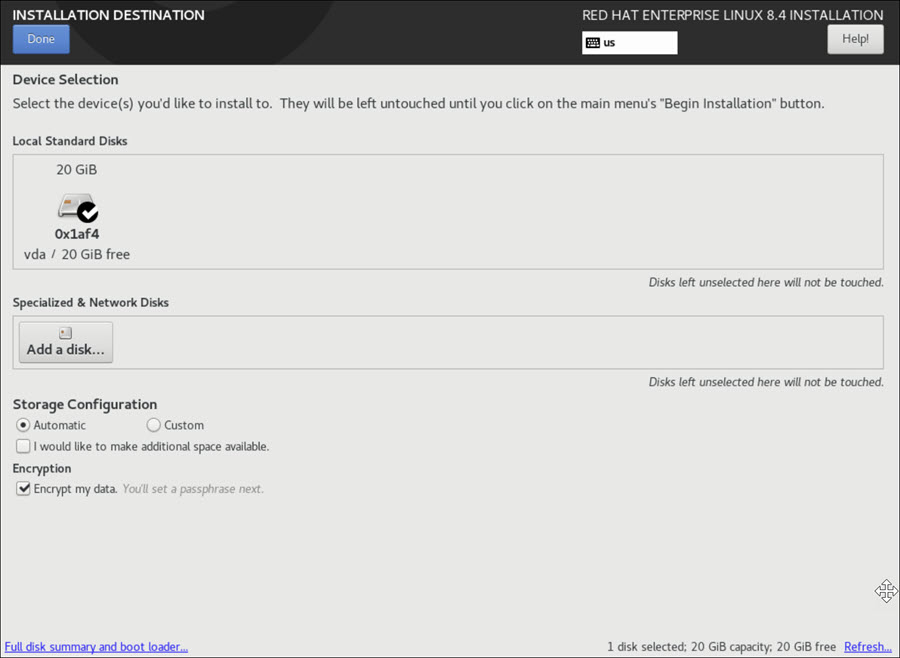Click the 'INSTALLATION DESTINATION' title
The width and height of the screenshot is (900, 658).
108,15
